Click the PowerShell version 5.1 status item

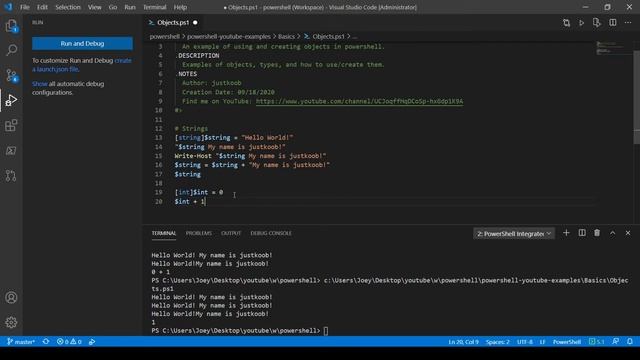597,342
